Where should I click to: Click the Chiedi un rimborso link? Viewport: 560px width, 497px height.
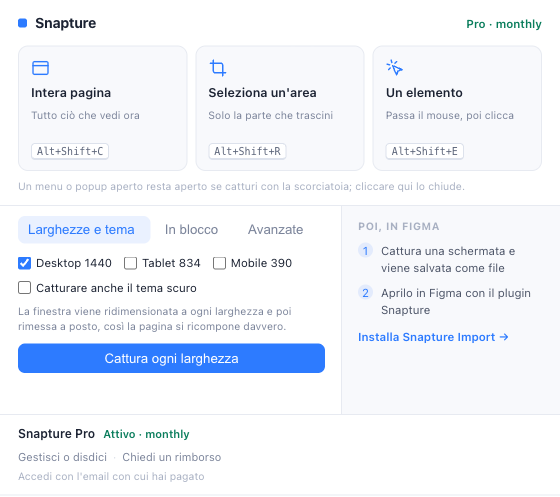[x=171, y=457]
